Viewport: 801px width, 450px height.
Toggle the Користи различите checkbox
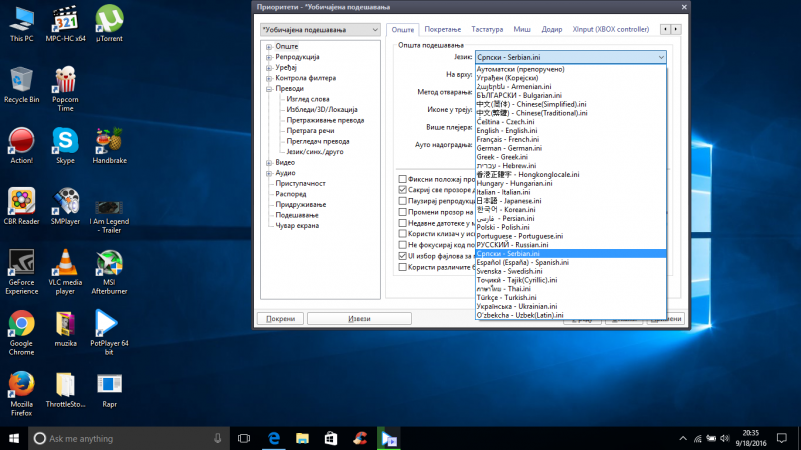coord(403,267)
